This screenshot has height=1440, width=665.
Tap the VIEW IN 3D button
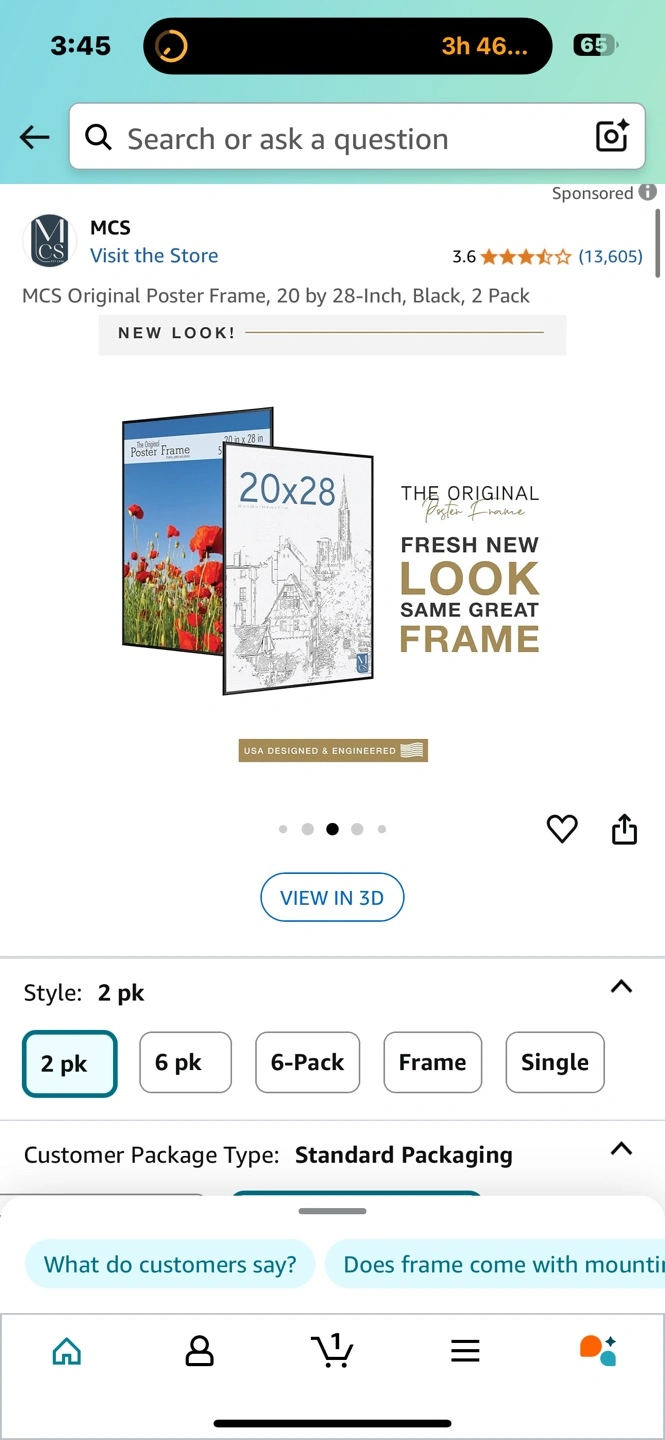point(332,898)
